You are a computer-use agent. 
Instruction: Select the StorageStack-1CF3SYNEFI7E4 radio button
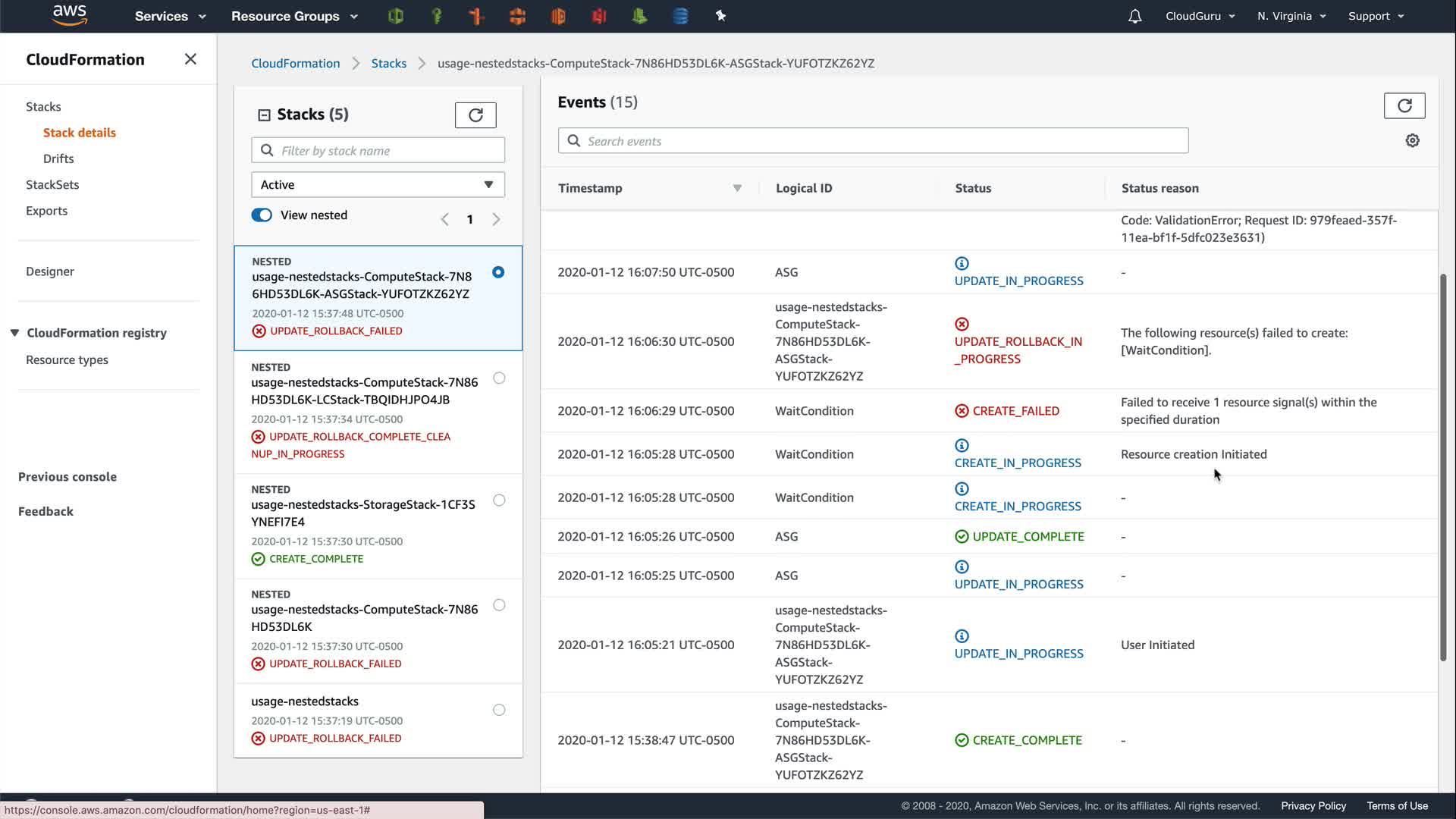499,500
